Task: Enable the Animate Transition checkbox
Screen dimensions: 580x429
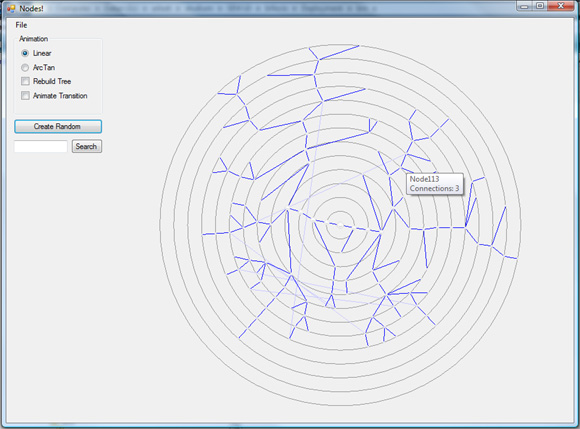Action: click(25, 95)
